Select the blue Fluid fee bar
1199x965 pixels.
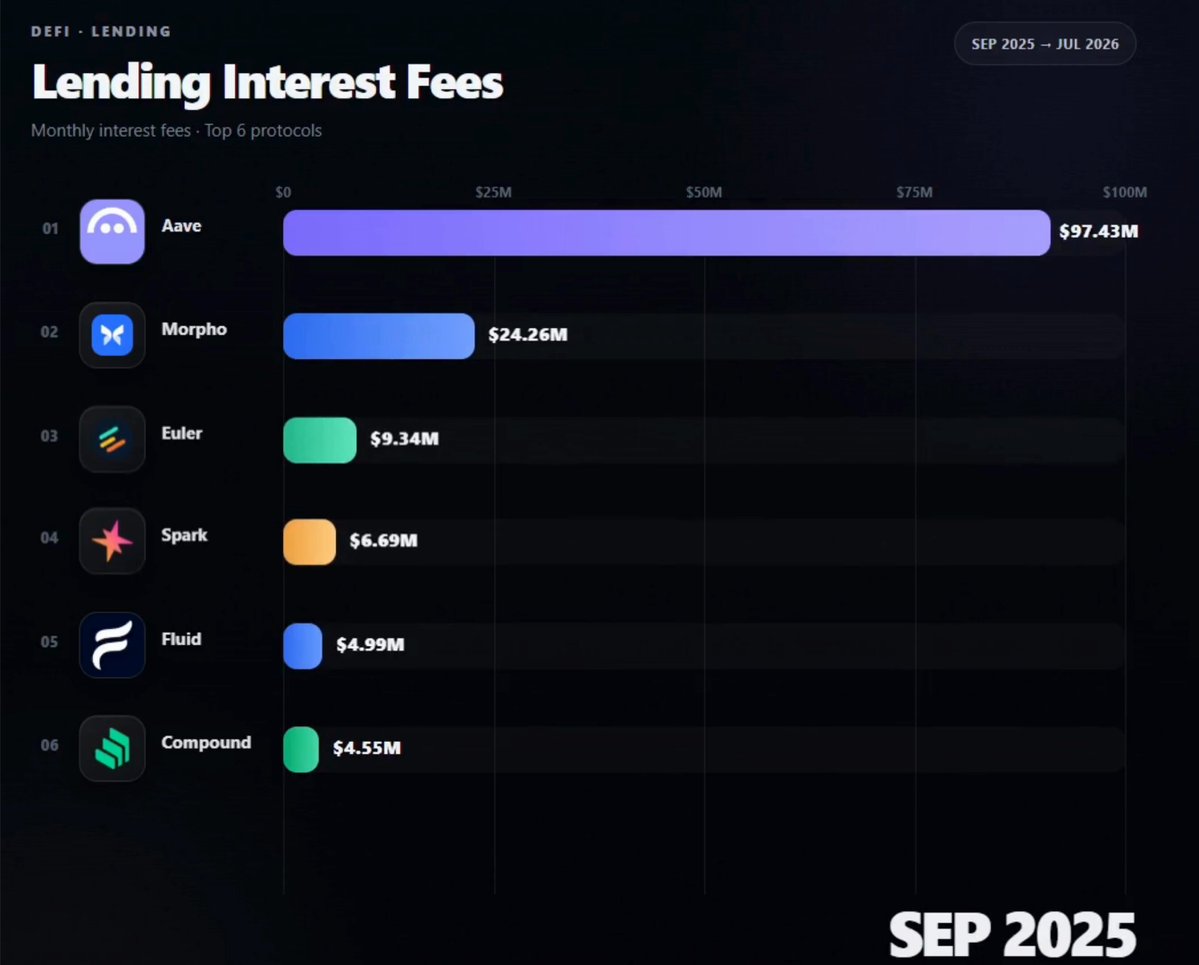pos(302,646)
